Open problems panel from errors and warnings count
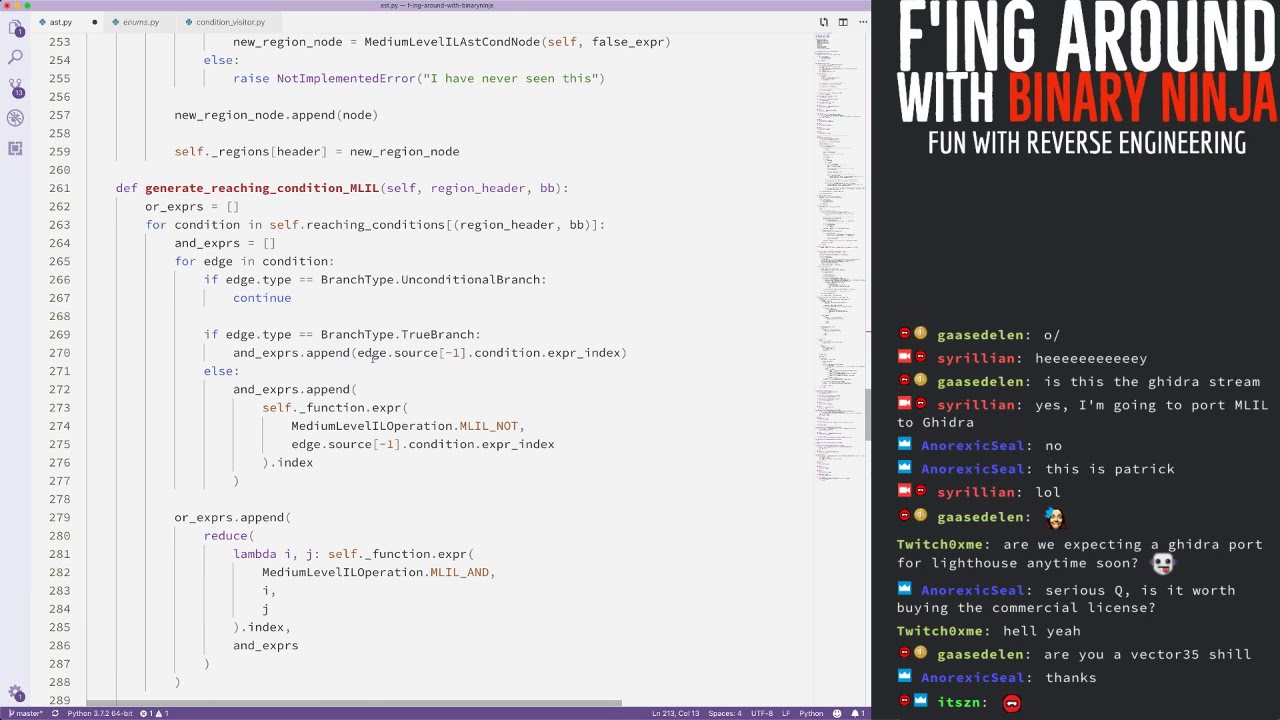The height and width of the screenshot is (720, 1280). click(x=154, y=713)
